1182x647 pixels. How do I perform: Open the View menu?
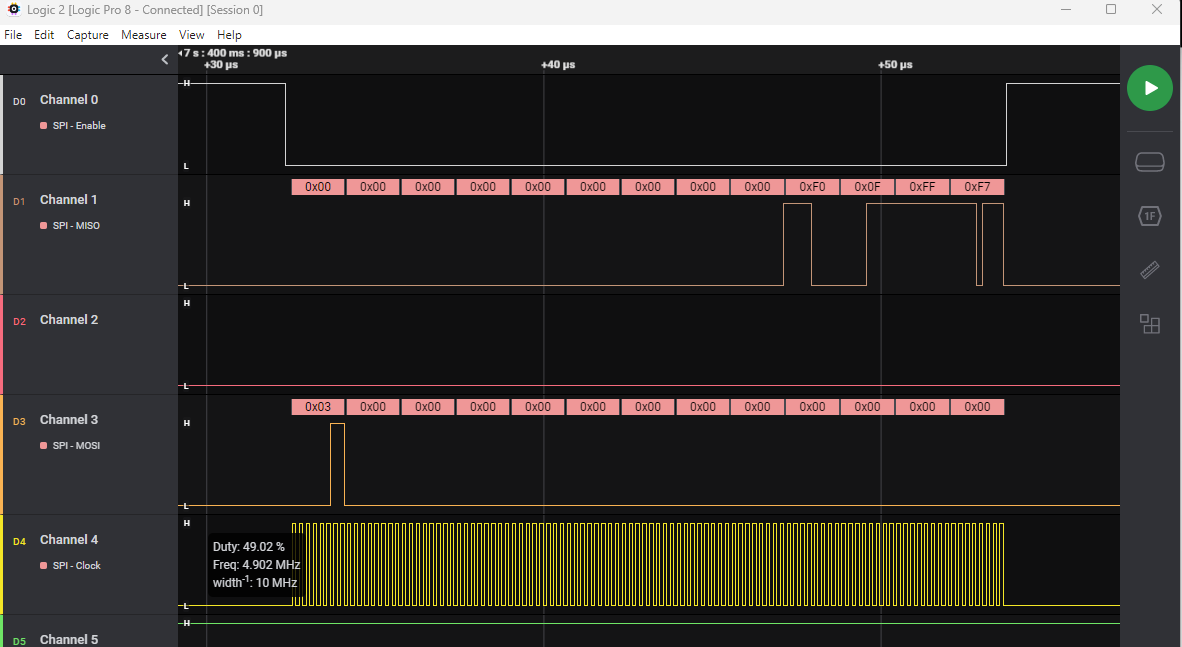tap(191, 34)
